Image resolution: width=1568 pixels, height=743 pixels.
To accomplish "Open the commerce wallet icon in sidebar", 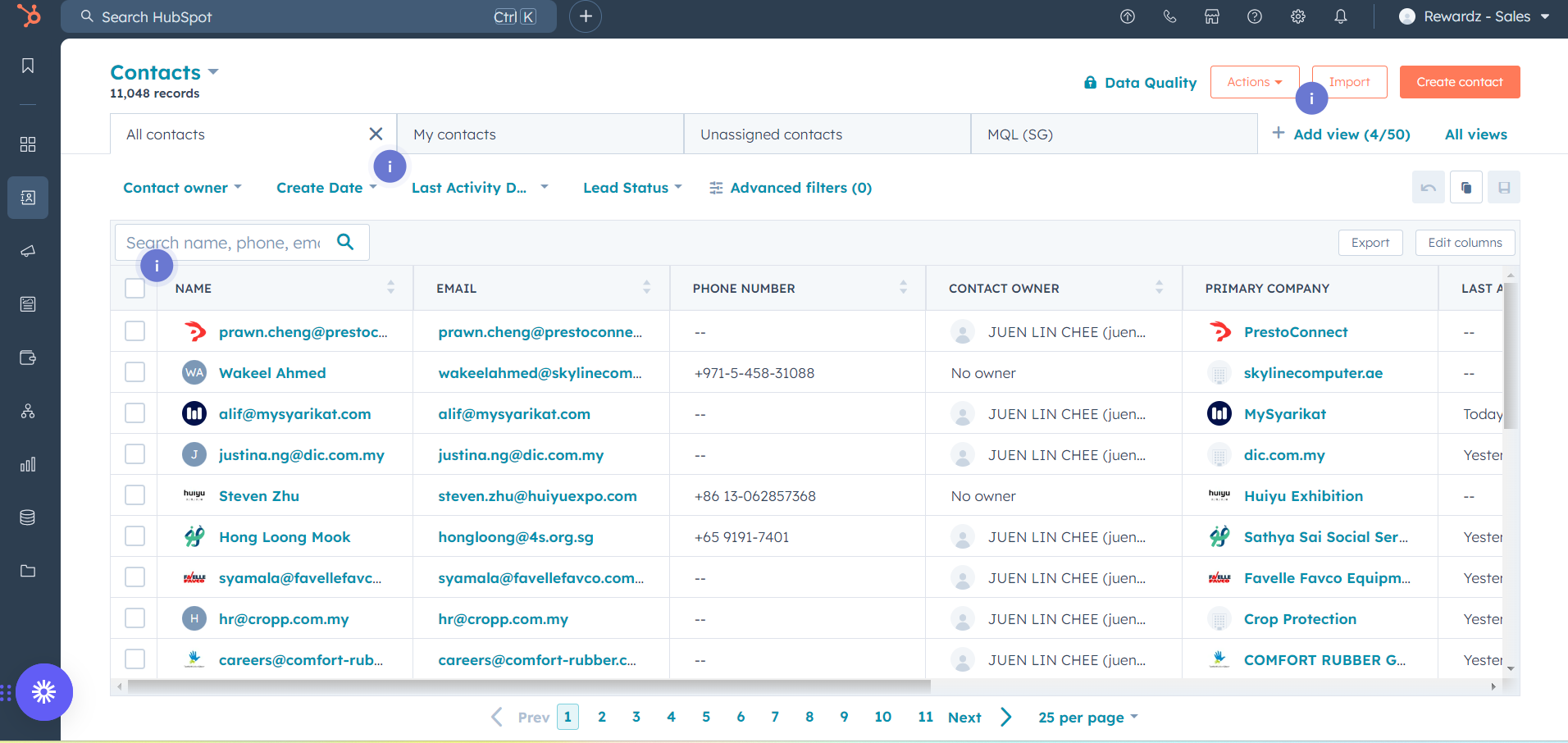I will click(28, 358).
